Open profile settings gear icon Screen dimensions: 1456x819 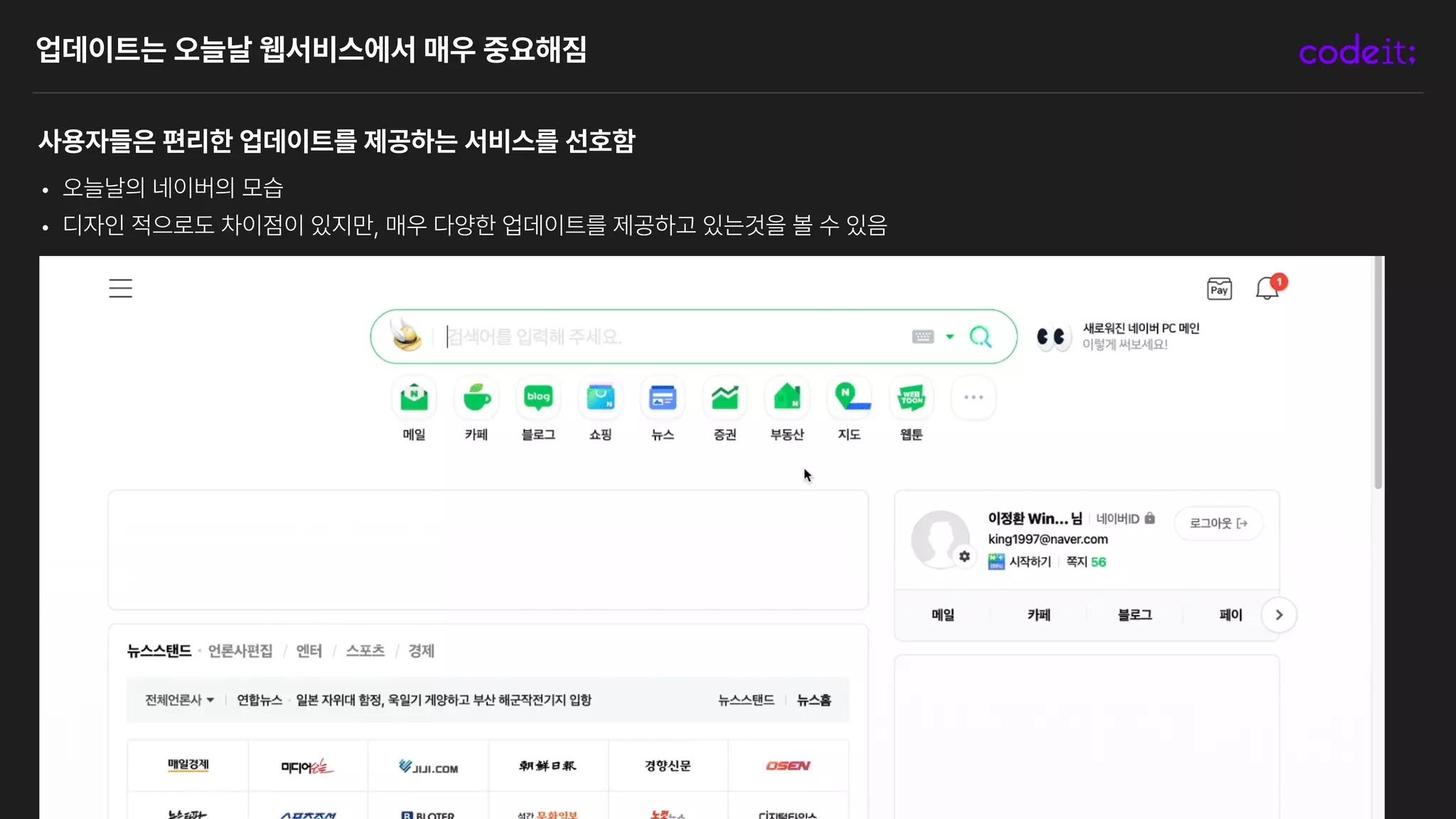click(964, 557)
